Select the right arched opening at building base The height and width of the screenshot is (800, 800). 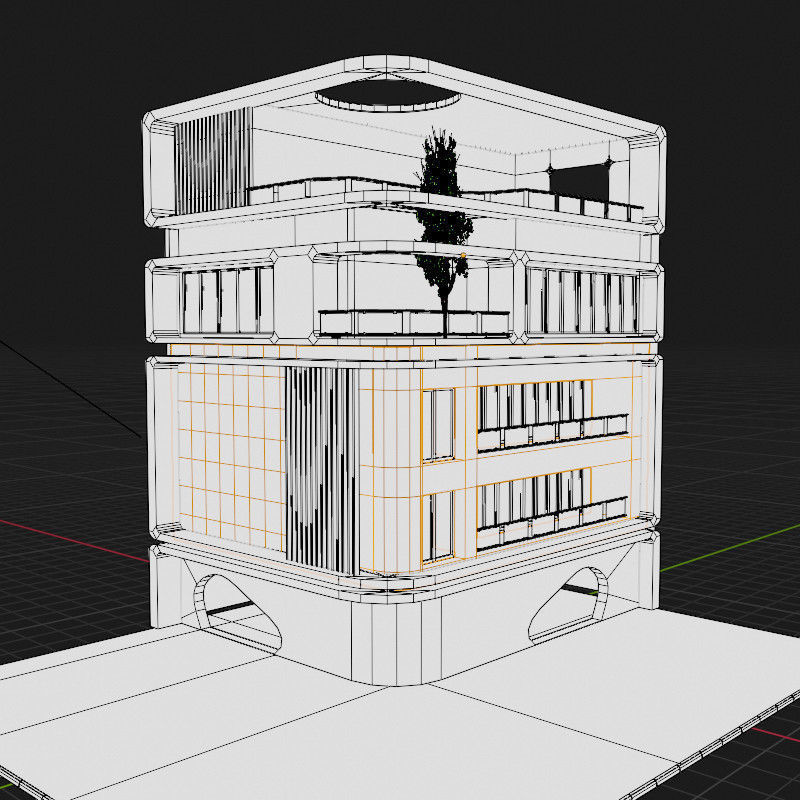click(569, 605)
